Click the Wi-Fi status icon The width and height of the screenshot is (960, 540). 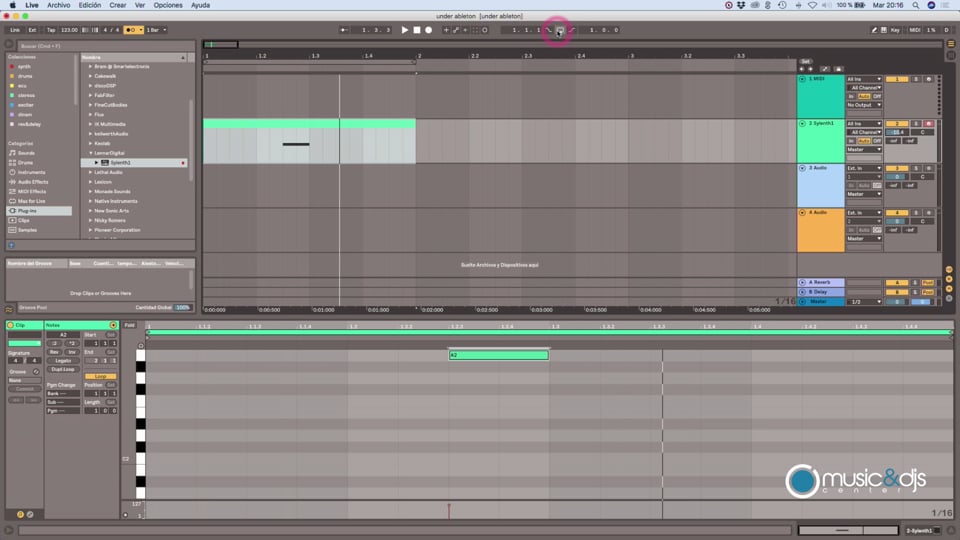pos(812,5)
